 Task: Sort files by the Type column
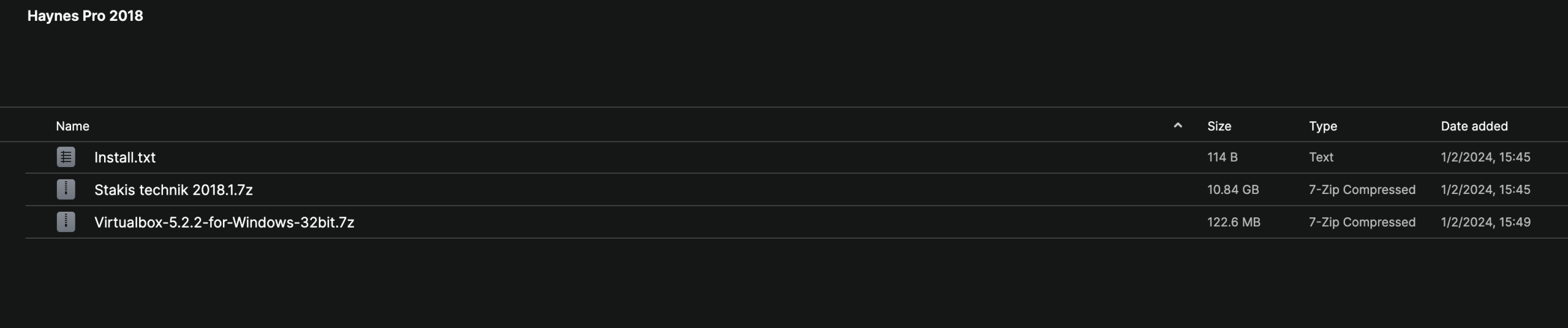click(x=1323, y=126)
